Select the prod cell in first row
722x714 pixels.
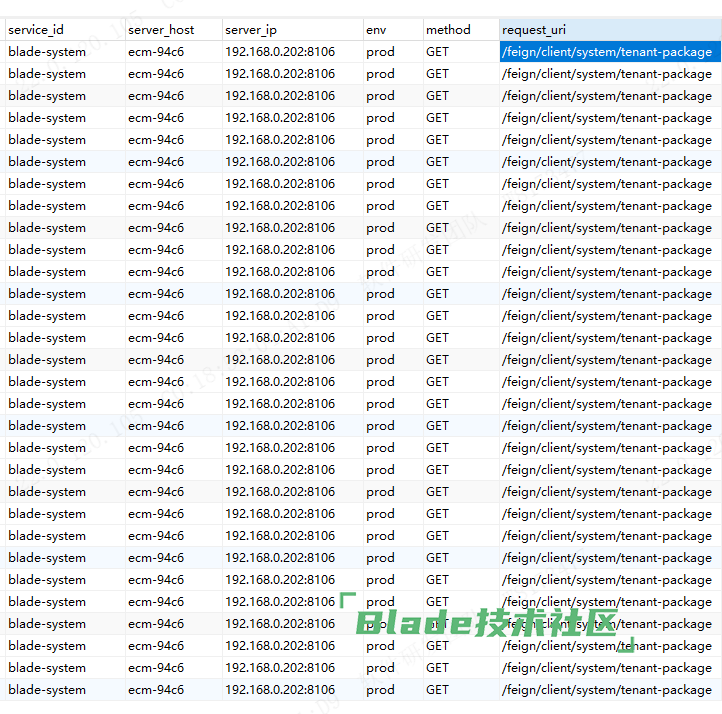coord(380,52)
